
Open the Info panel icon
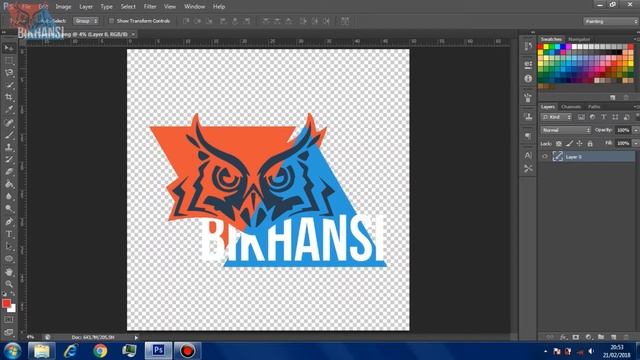point(528,78)
